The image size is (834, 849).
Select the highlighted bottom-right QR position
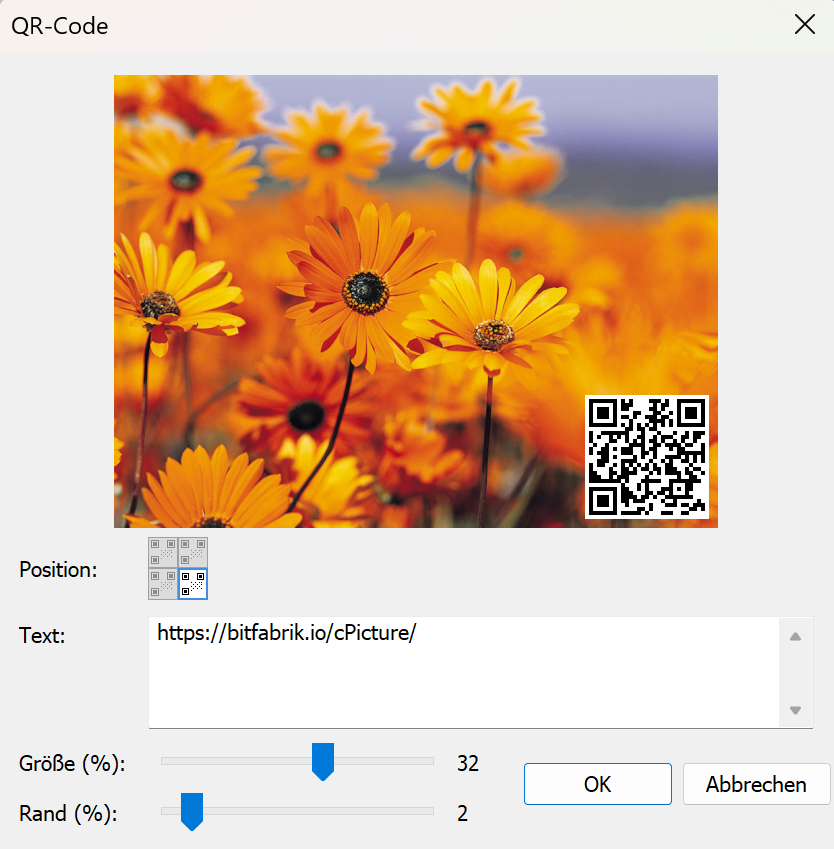pos(193,583)
